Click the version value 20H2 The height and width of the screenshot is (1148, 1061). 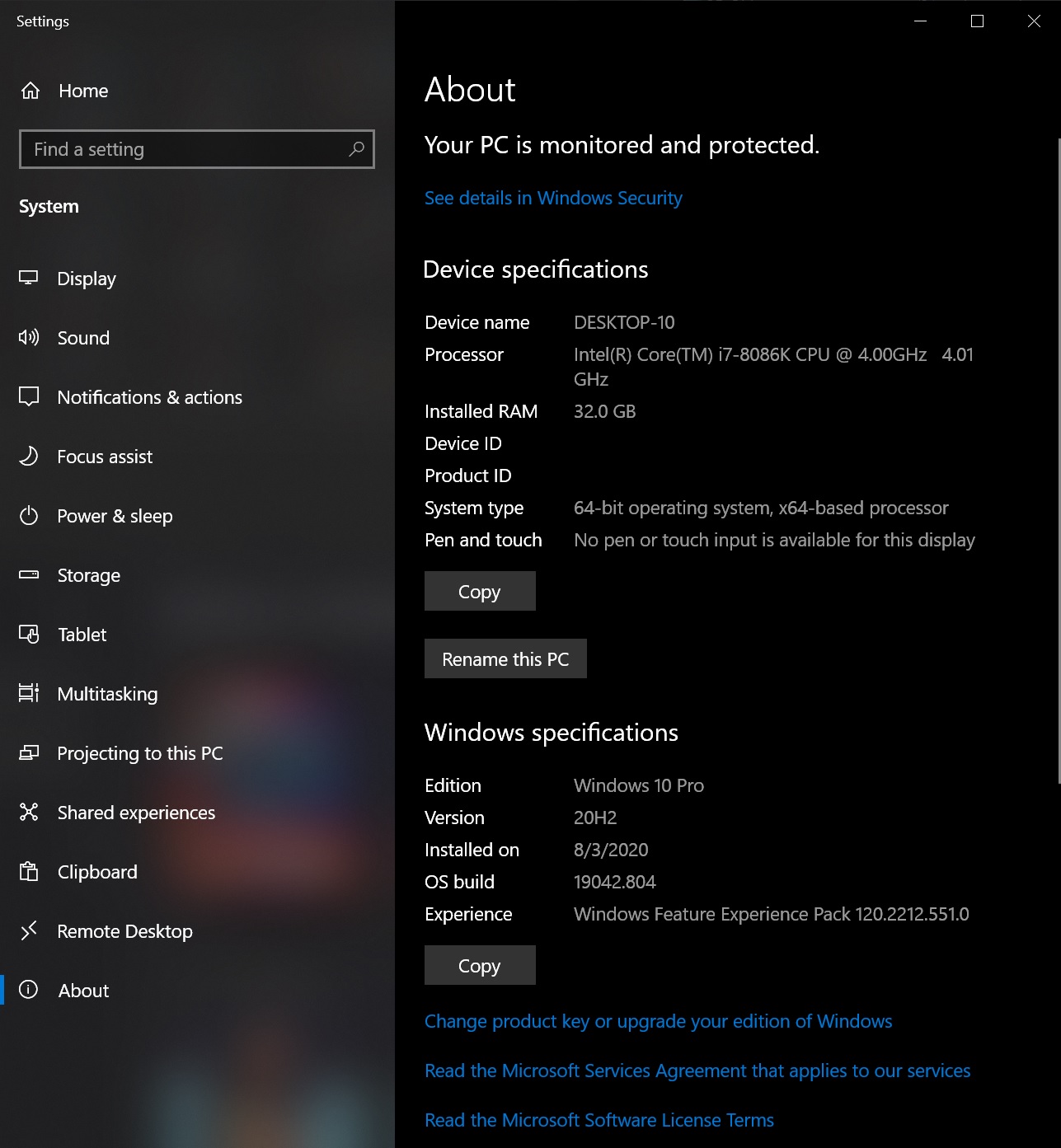tap(595, 818)
